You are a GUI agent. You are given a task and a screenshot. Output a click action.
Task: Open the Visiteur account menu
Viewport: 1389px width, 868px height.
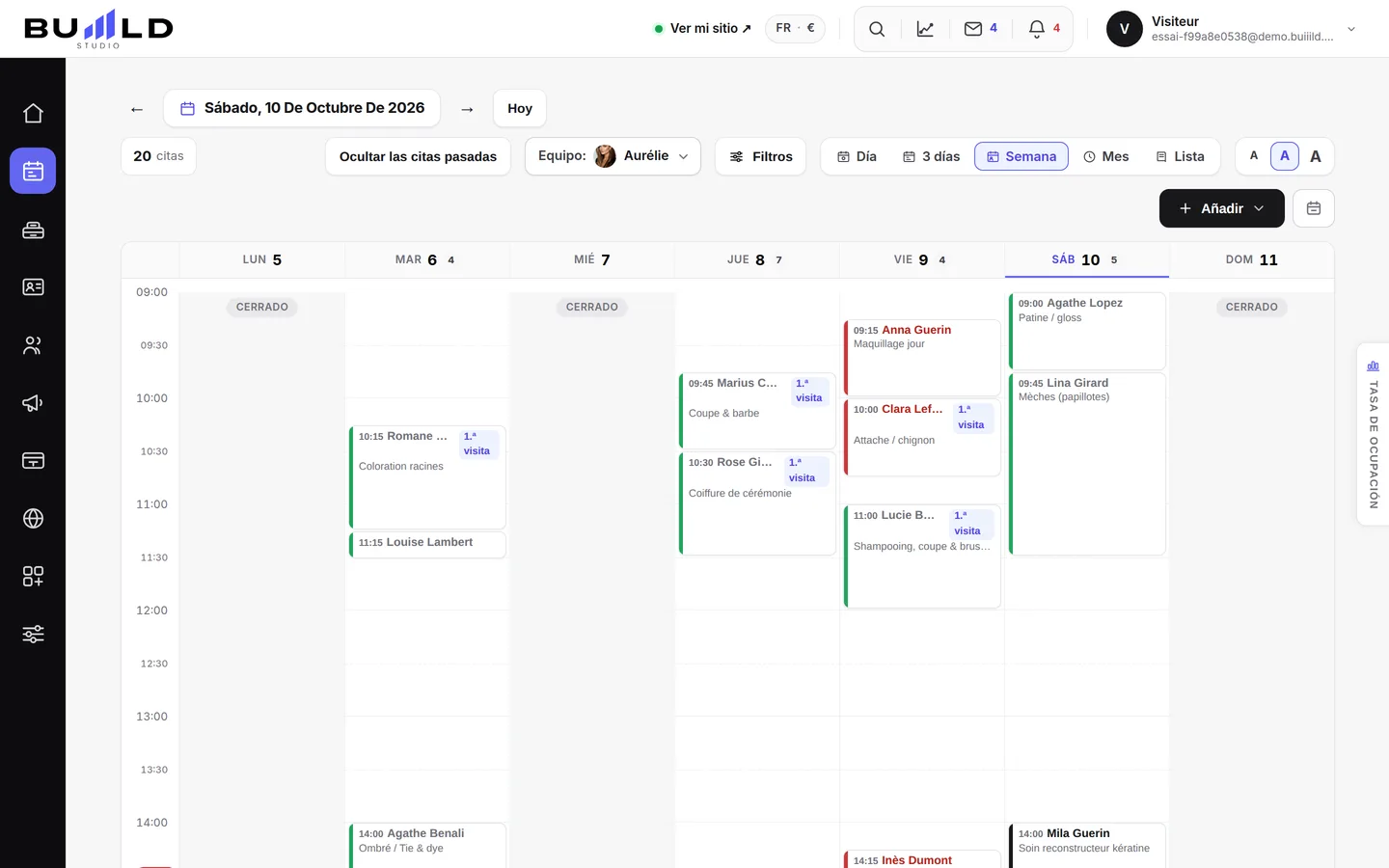click(x=1232, y=29)
